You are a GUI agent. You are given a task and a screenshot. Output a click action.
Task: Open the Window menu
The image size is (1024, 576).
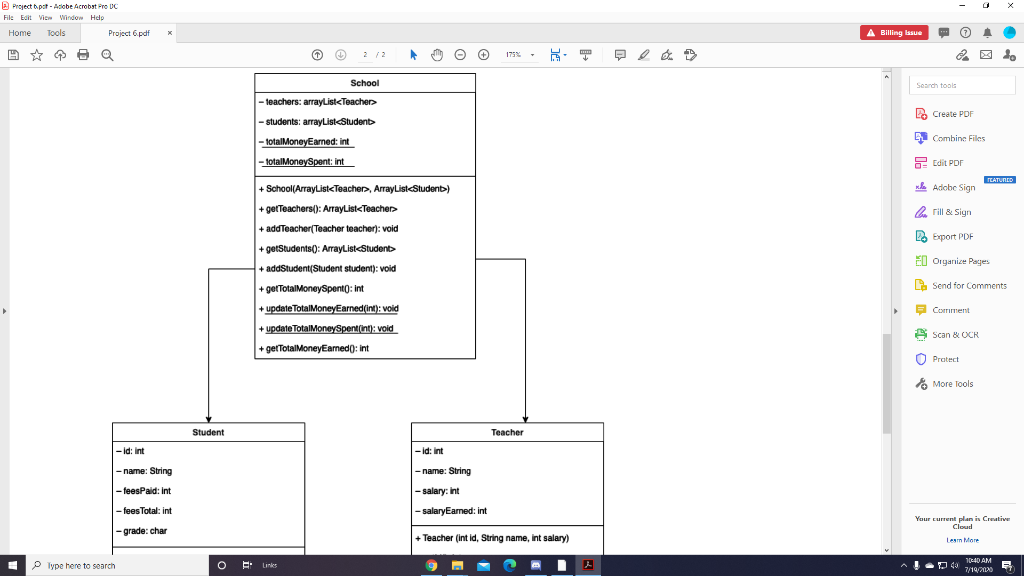tap(71, 18)
